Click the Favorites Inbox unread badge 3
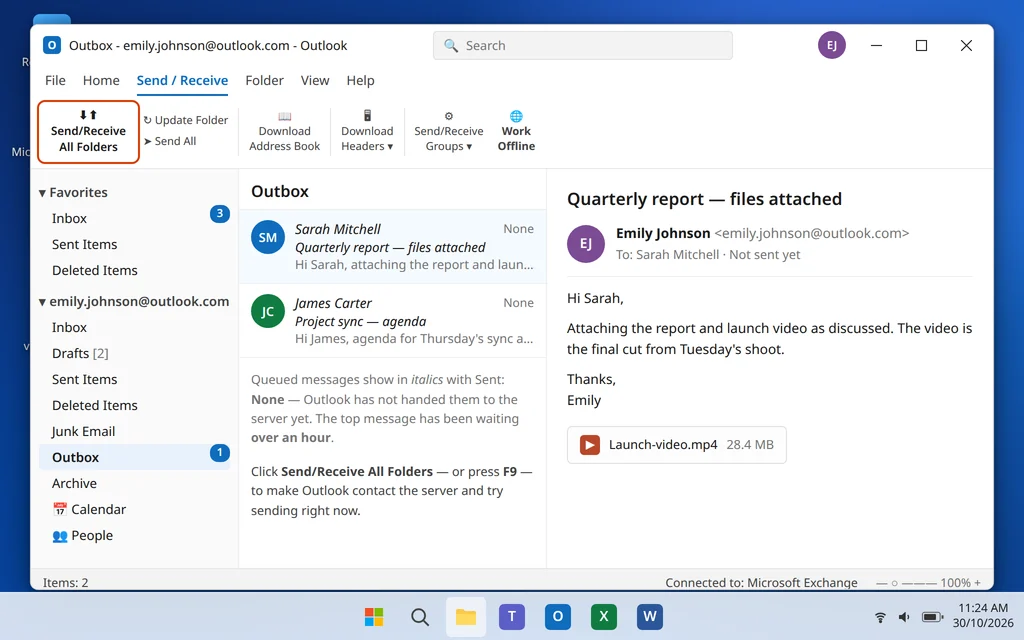This screenshot has width=1024, height=640. [x=219, y=214]
